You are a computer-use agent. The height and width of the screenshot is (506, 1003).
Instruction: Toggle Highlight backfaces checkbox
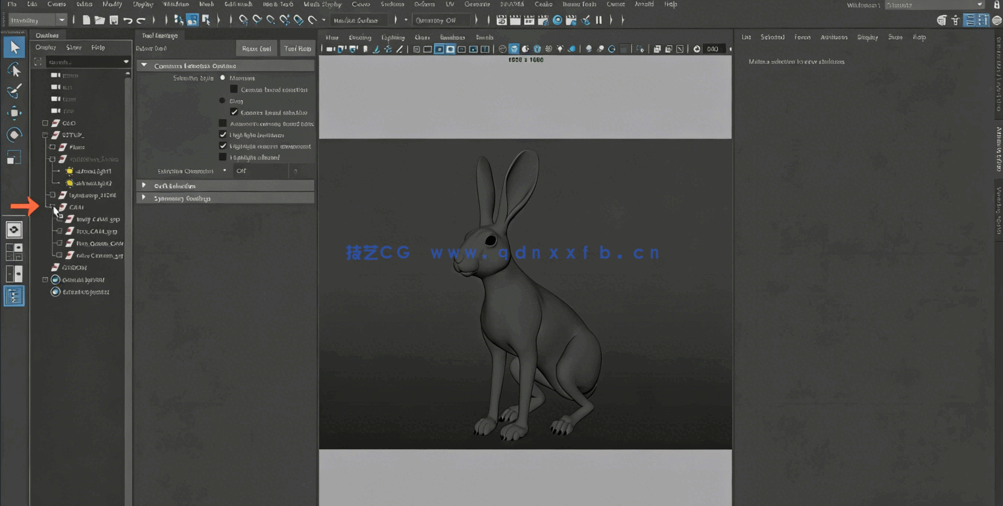[223, 135]
